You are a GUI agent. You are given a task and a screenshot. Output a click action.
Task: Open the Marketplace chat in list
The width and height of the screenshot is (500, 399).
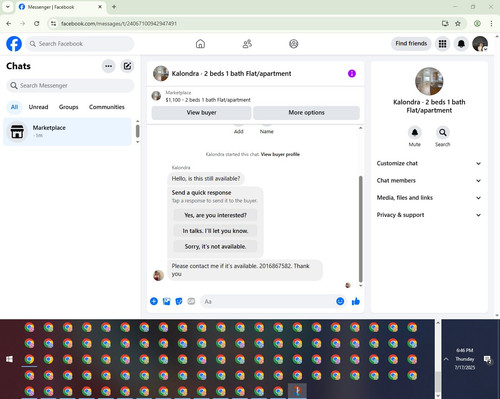click(x=68, y=132)
